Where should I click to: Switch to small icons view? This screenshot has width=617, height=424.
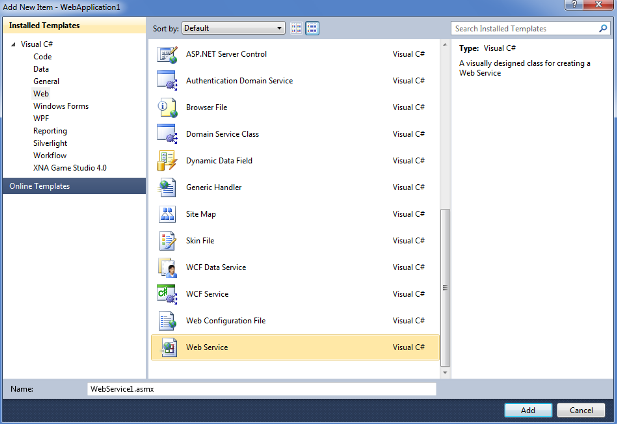tap(296, 28)
